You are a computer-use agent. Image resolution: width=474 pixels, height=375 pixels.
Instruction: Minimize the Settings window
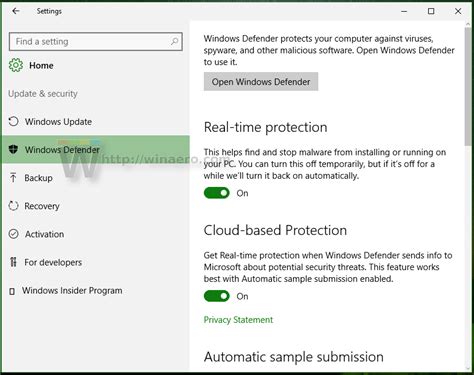pos(404,11)
